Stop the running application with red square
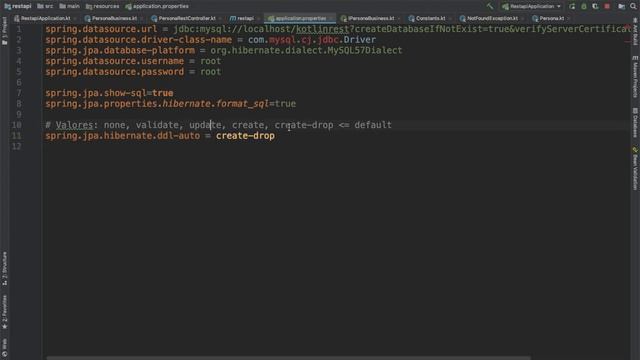 coord(607,6)
